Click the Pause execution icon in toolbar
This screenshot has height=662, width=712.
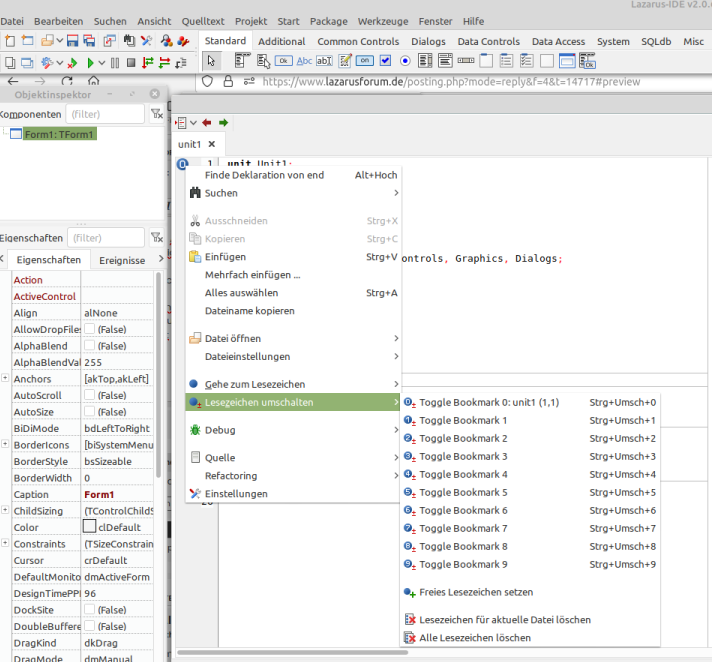[114, 63]
